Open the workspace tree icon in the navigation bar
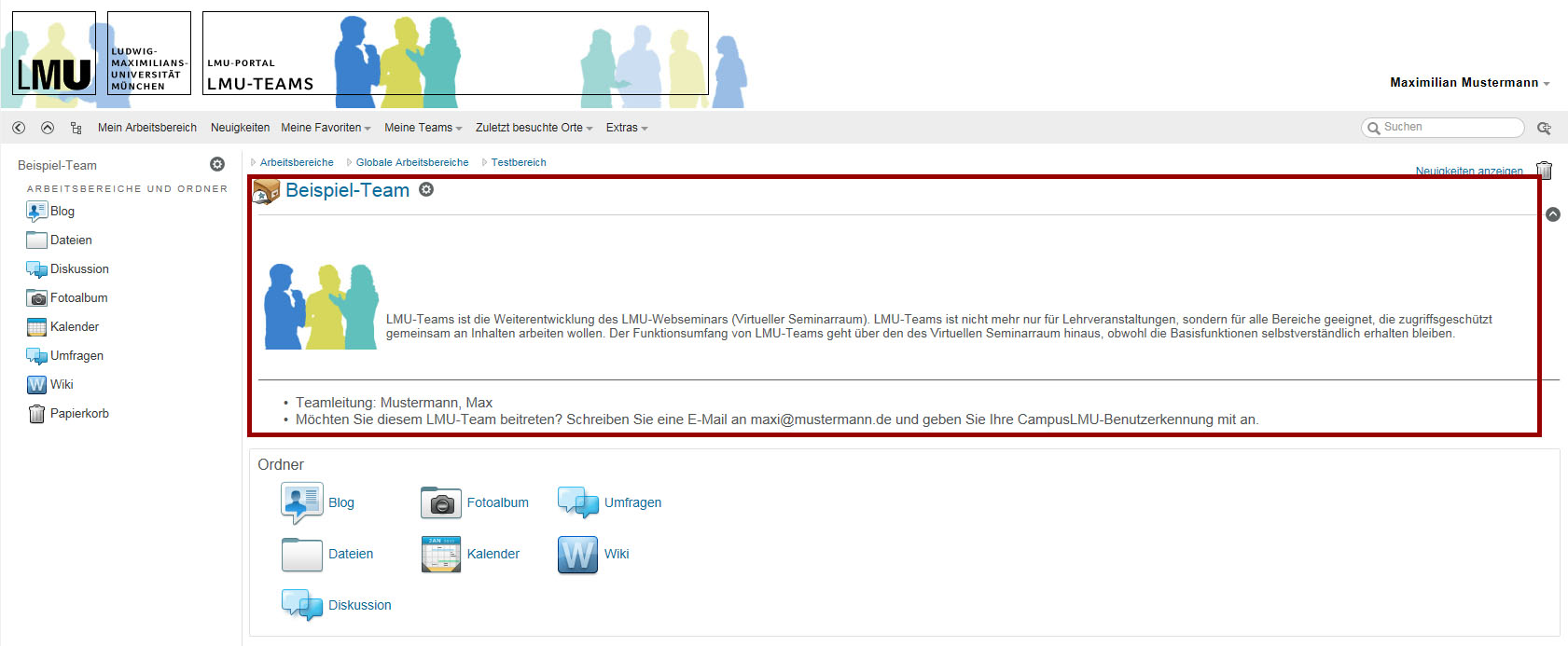 [x=76, y=128]
